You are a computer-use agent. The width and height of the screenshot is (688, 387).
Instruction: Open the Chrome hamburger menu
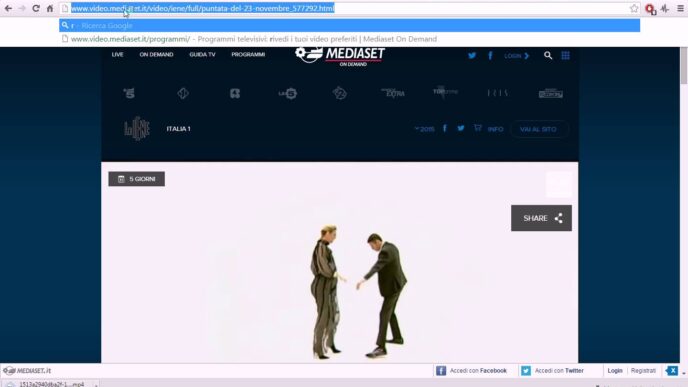(681, 8)
